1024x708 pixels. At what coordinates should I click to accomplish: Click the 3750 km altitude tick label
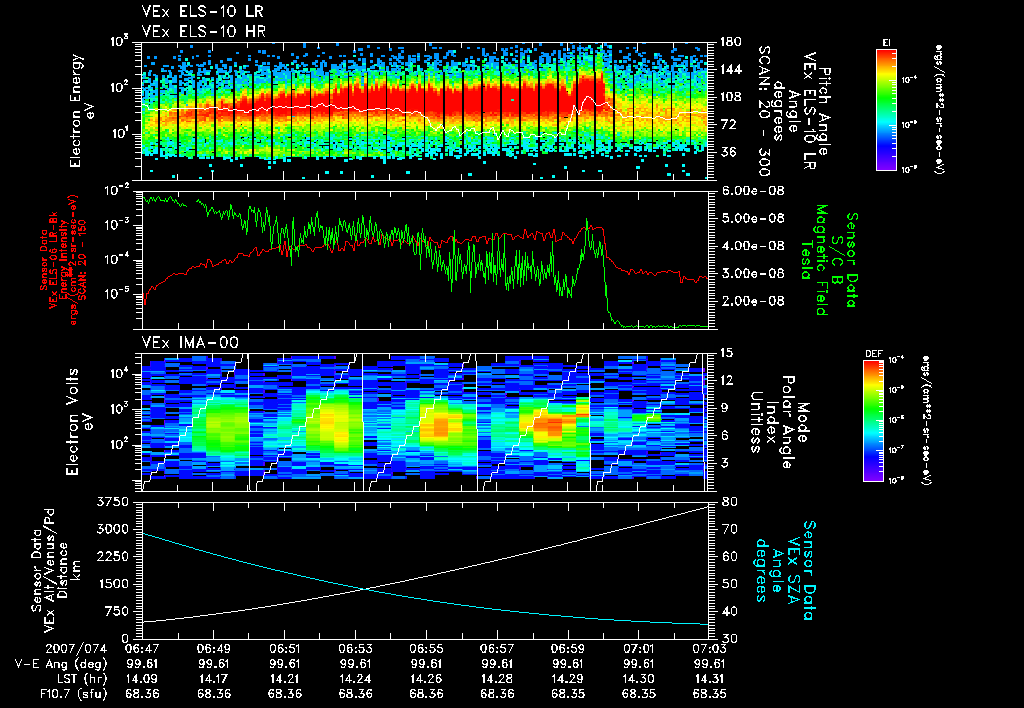112,502
